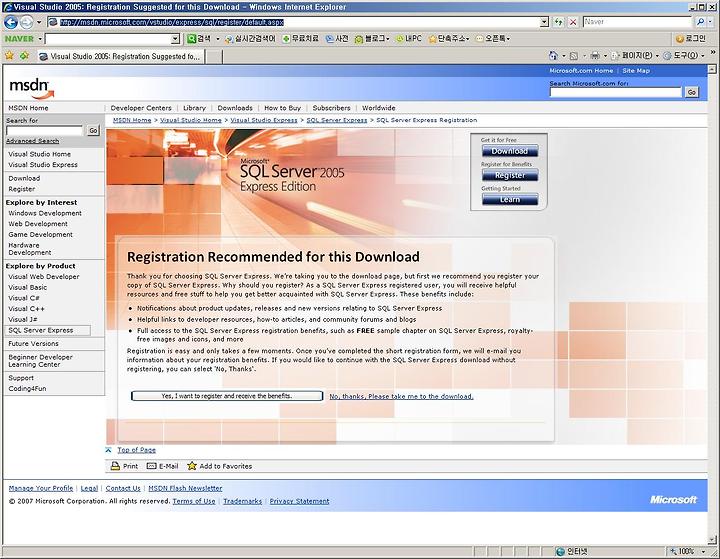Screen dimensions: 720x559
Task: Focus the Naver search box in IE
Action: tap(637, 22)
